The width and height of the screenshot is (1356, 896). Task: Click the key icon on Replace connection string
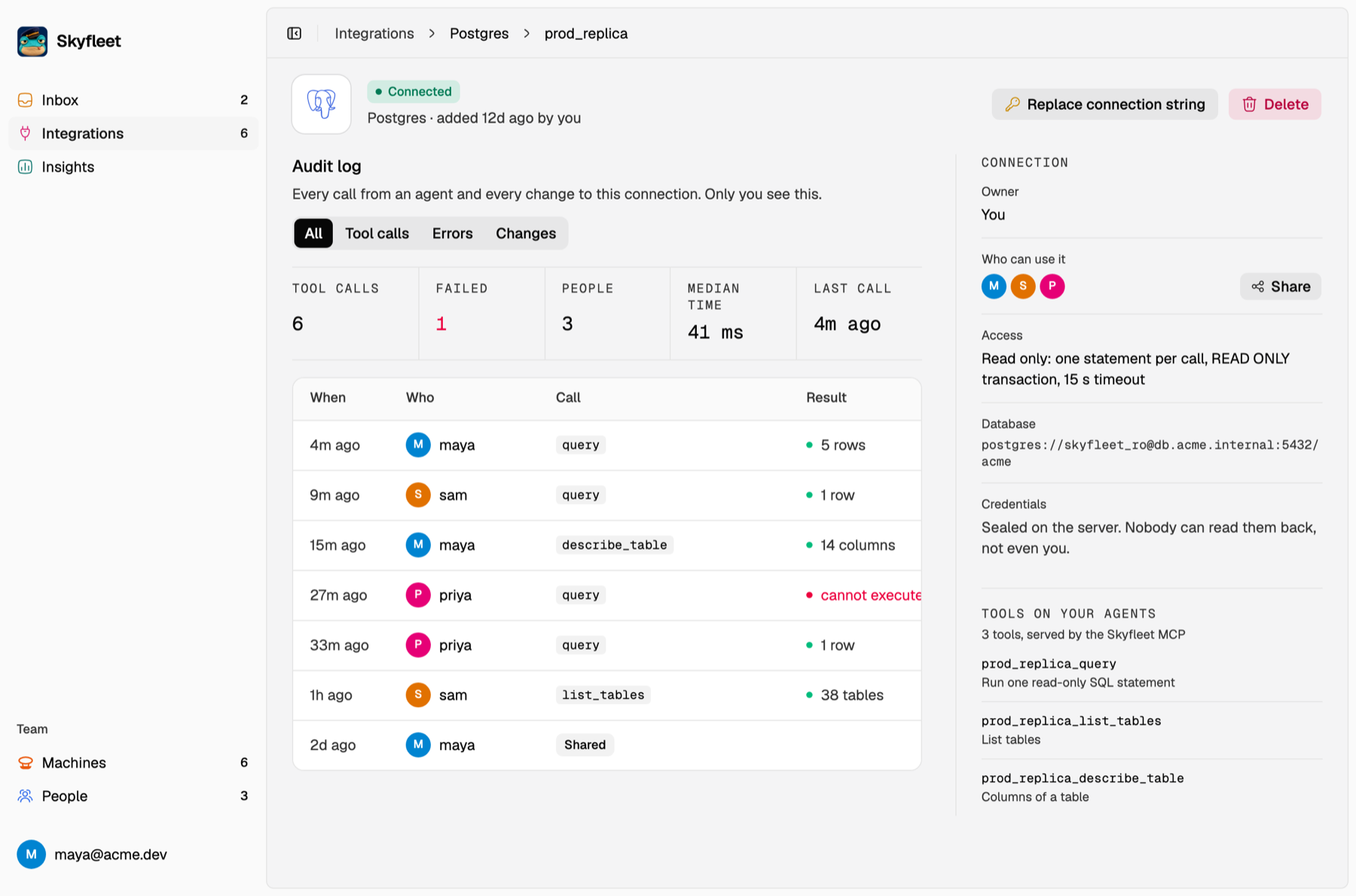click(1012, 104)
